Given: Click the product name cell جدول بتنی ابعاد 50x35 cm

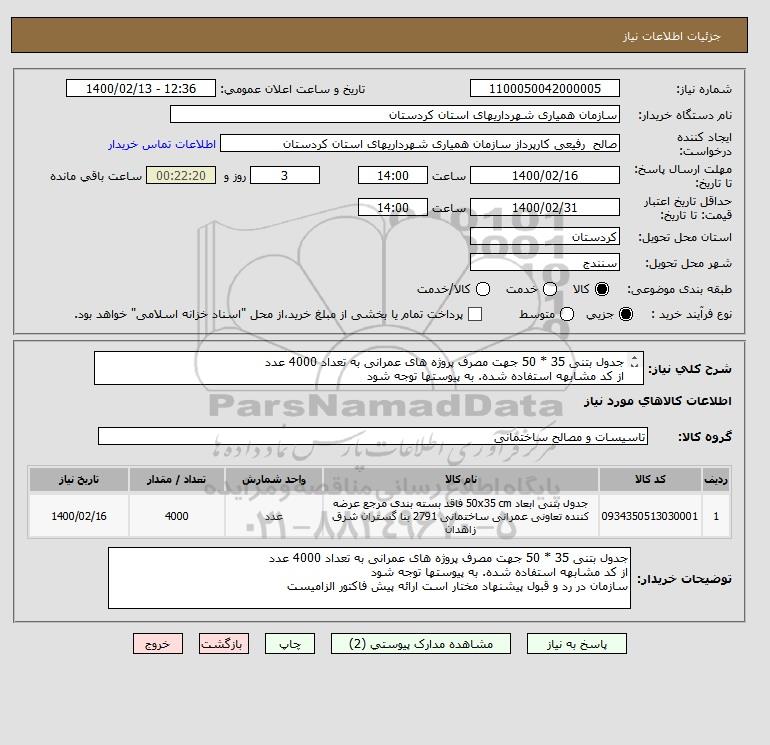Looking at the screenshot, I should click(461, 516).
